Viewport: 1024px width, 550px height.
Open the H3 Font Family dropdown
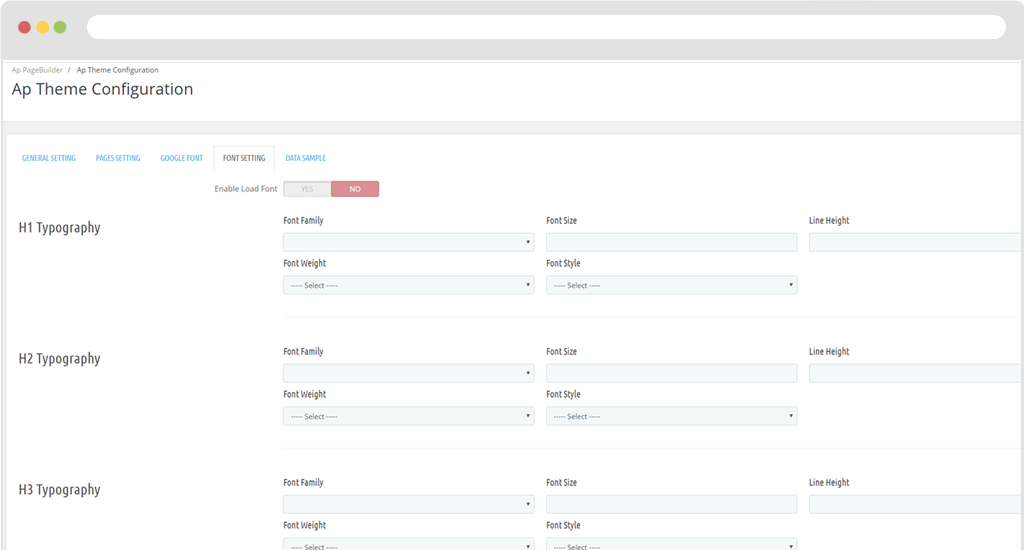coord(408,504)
